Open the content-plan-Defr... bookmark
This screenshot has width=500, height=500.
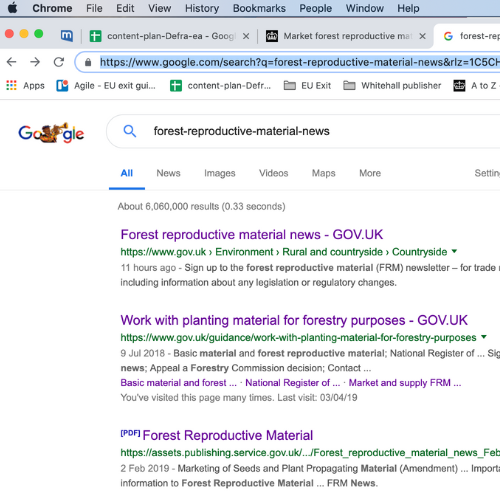point(220,86)
